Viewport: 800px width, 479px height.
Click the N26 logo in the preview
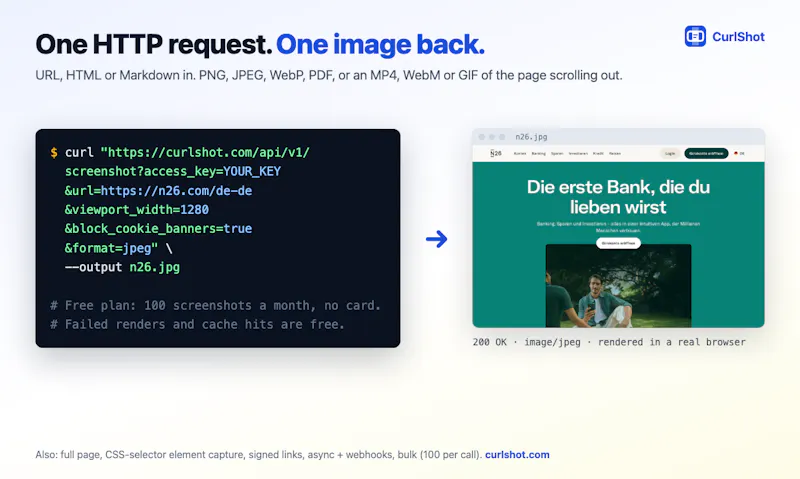tap(495, 153)
